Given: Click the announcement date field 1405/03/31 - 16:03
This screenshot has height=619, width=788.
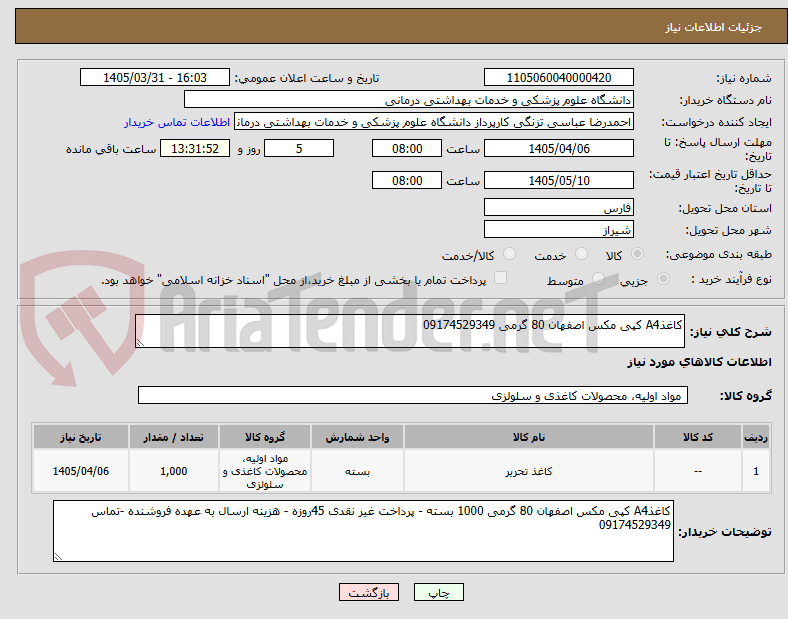Looking at the screenshot, I should (x=155, y=77).
